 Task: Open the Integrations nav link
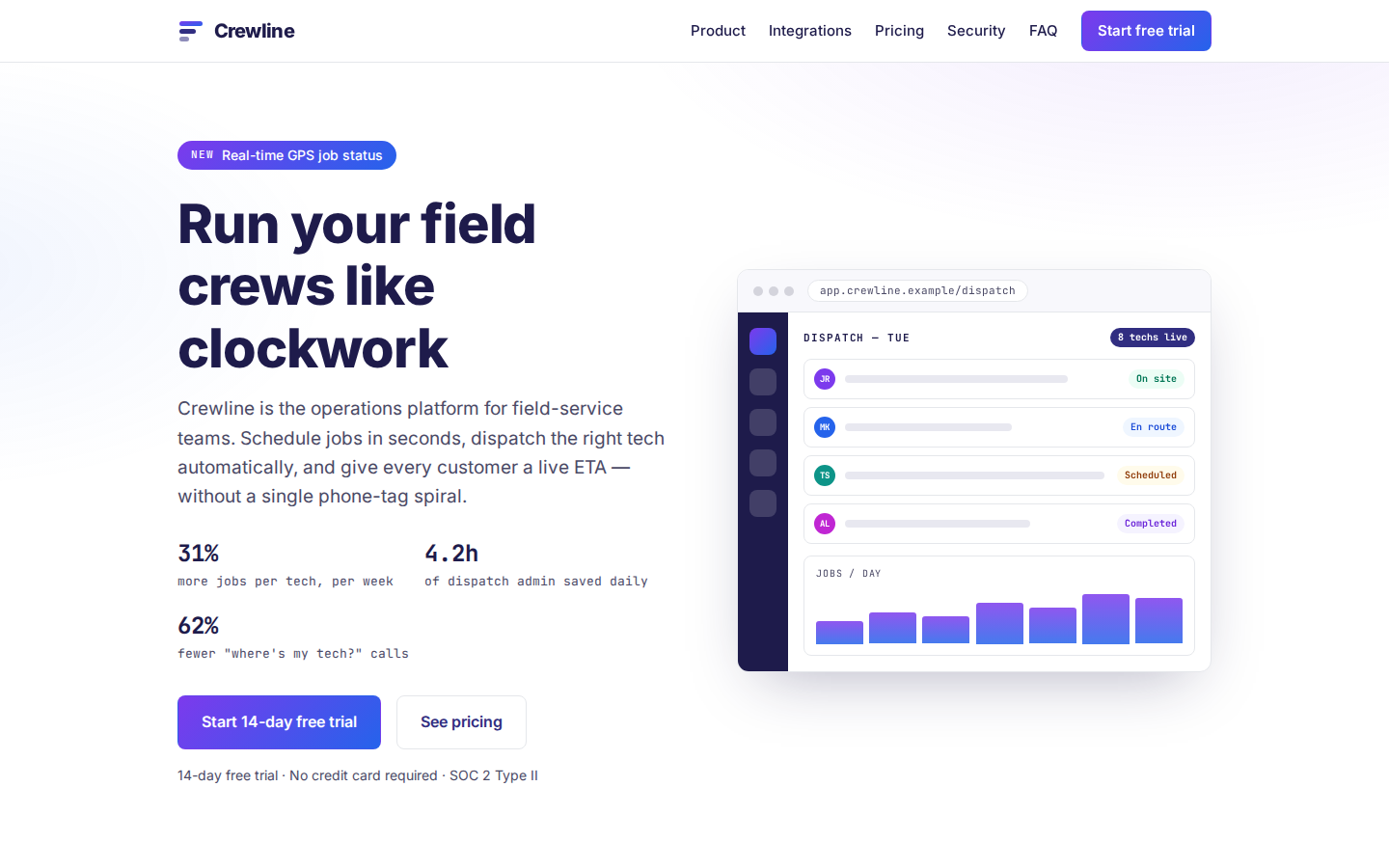coord(810,31)
